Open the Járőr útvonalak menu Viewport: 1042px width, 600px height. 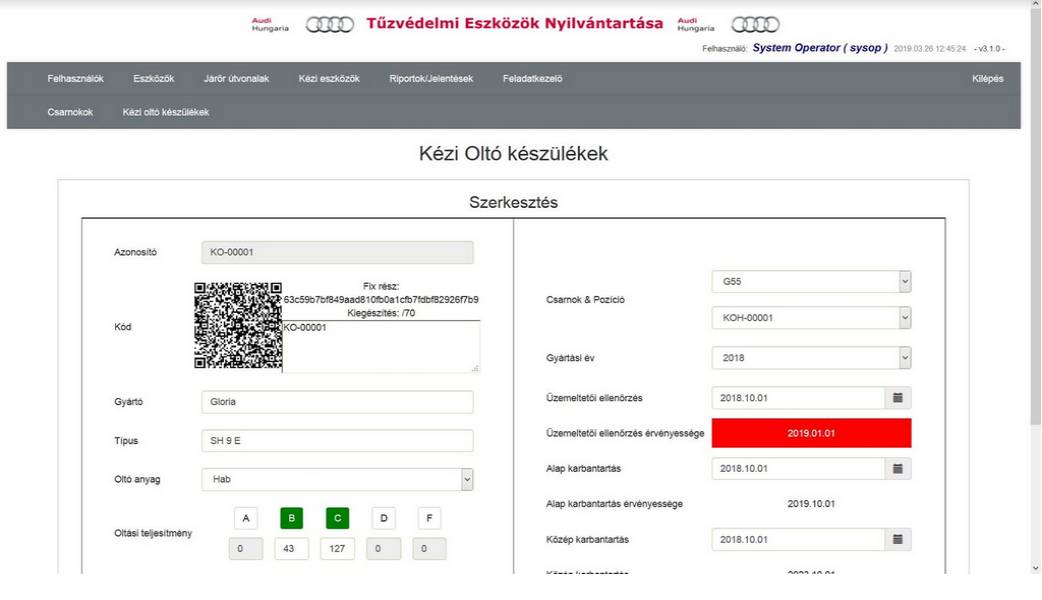click(x=237, y=79)
